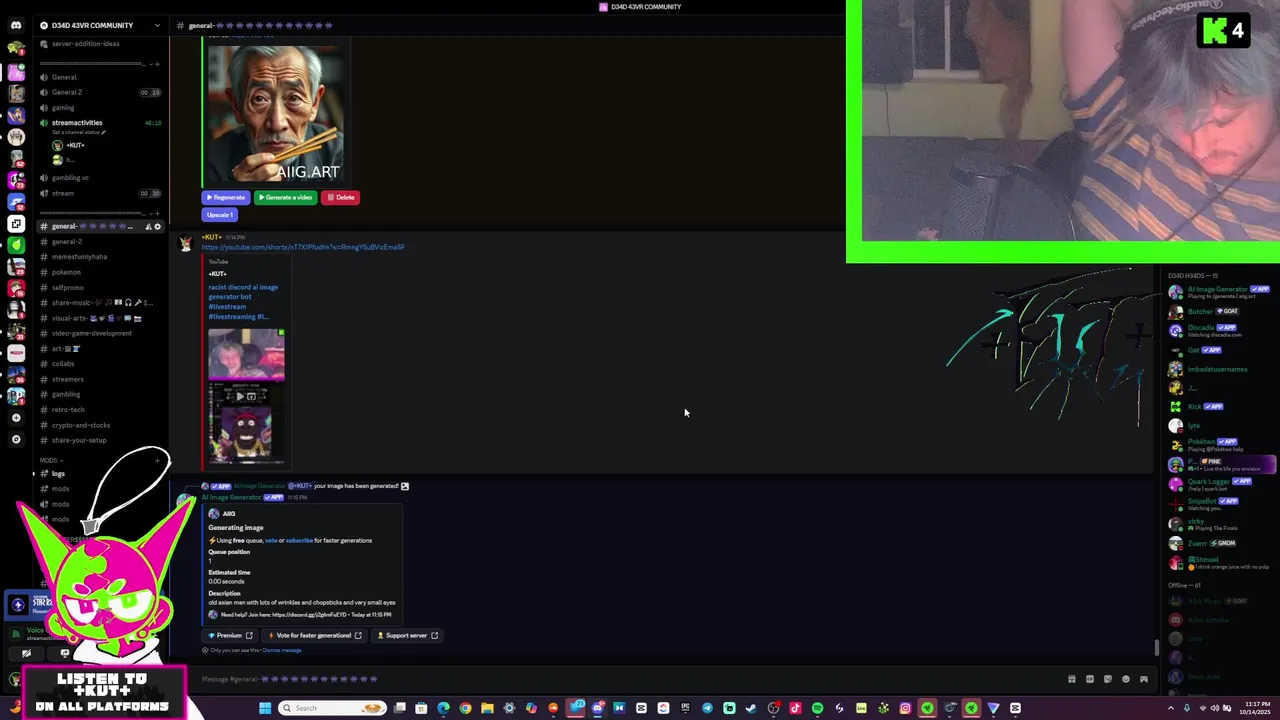Open the general-2 text channel
Image resolution: width=1280 pixels, height=720 pixels.
click(67, 242)
